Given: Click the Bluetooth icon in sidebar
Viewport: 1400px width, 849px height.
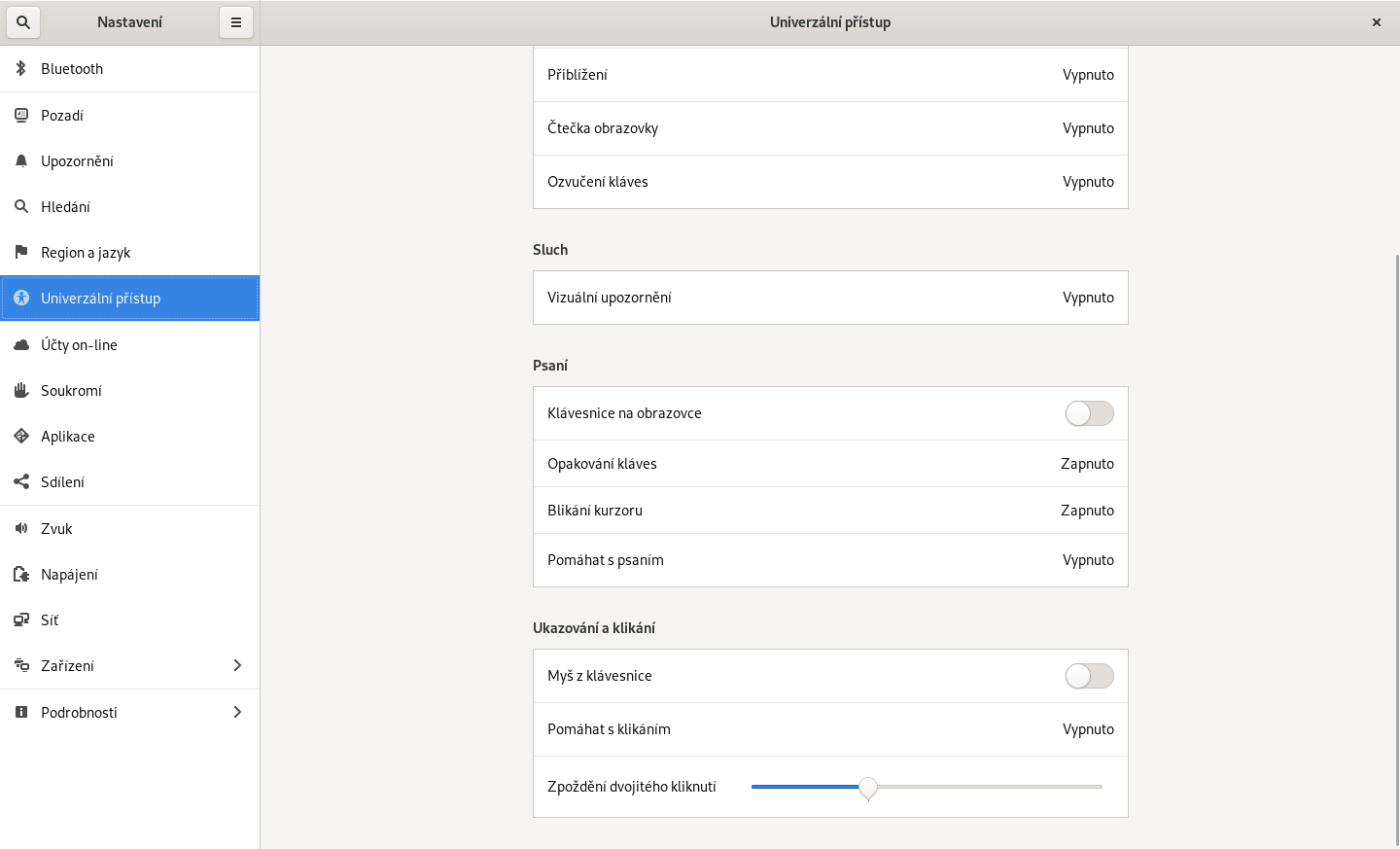Looking at the screenshot, I should (x=21, y=69).
